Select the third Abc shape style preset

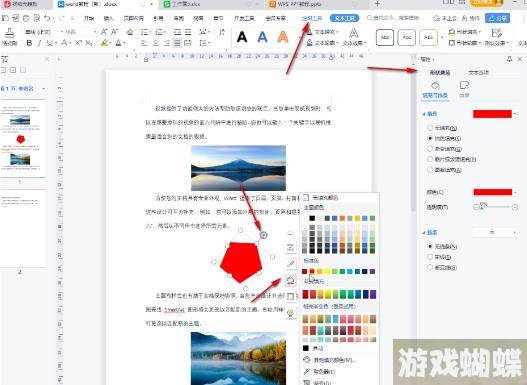(428, 37)
